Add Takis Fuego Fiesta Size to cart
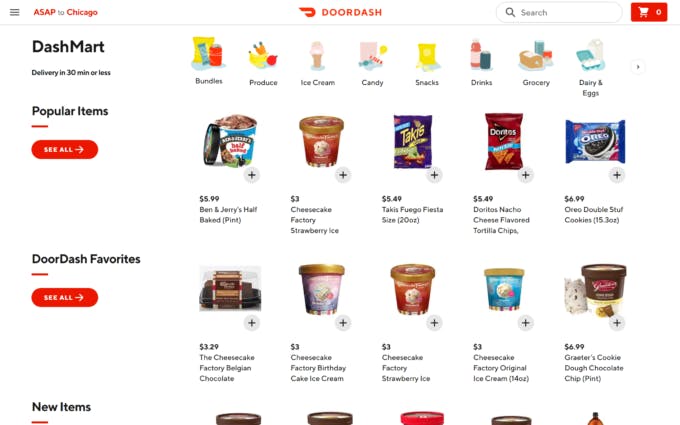Image resolution: width=680 pixels, height=425 pixels. click(434, 175)
